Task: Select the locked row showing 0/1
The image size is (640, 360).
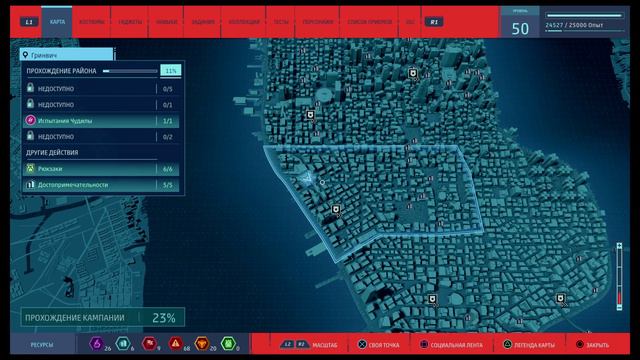Action: click(x=101, y=104)
